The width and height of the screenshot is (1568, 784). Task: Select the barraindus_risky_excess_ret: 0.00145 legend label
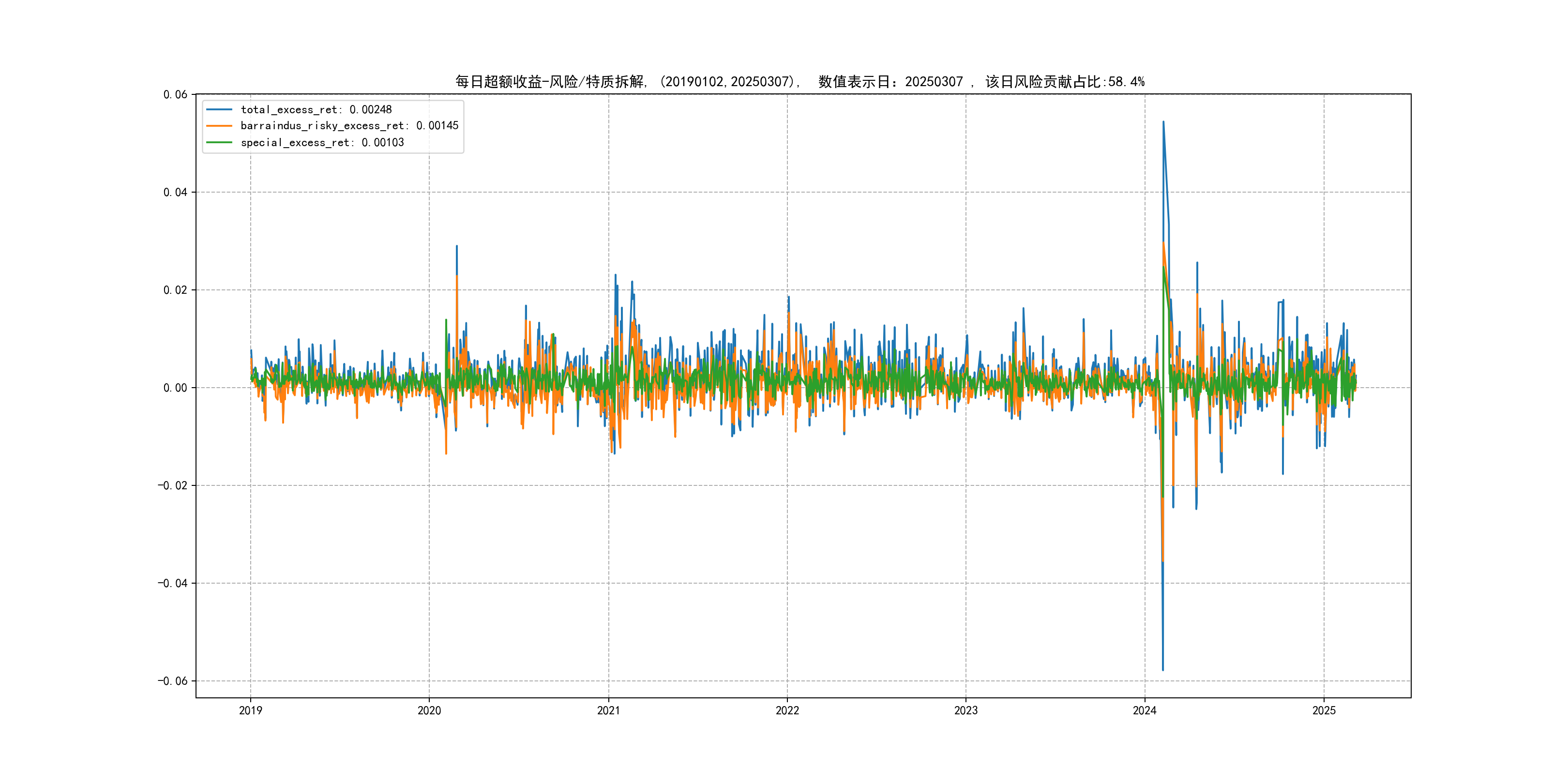[349, 126]
